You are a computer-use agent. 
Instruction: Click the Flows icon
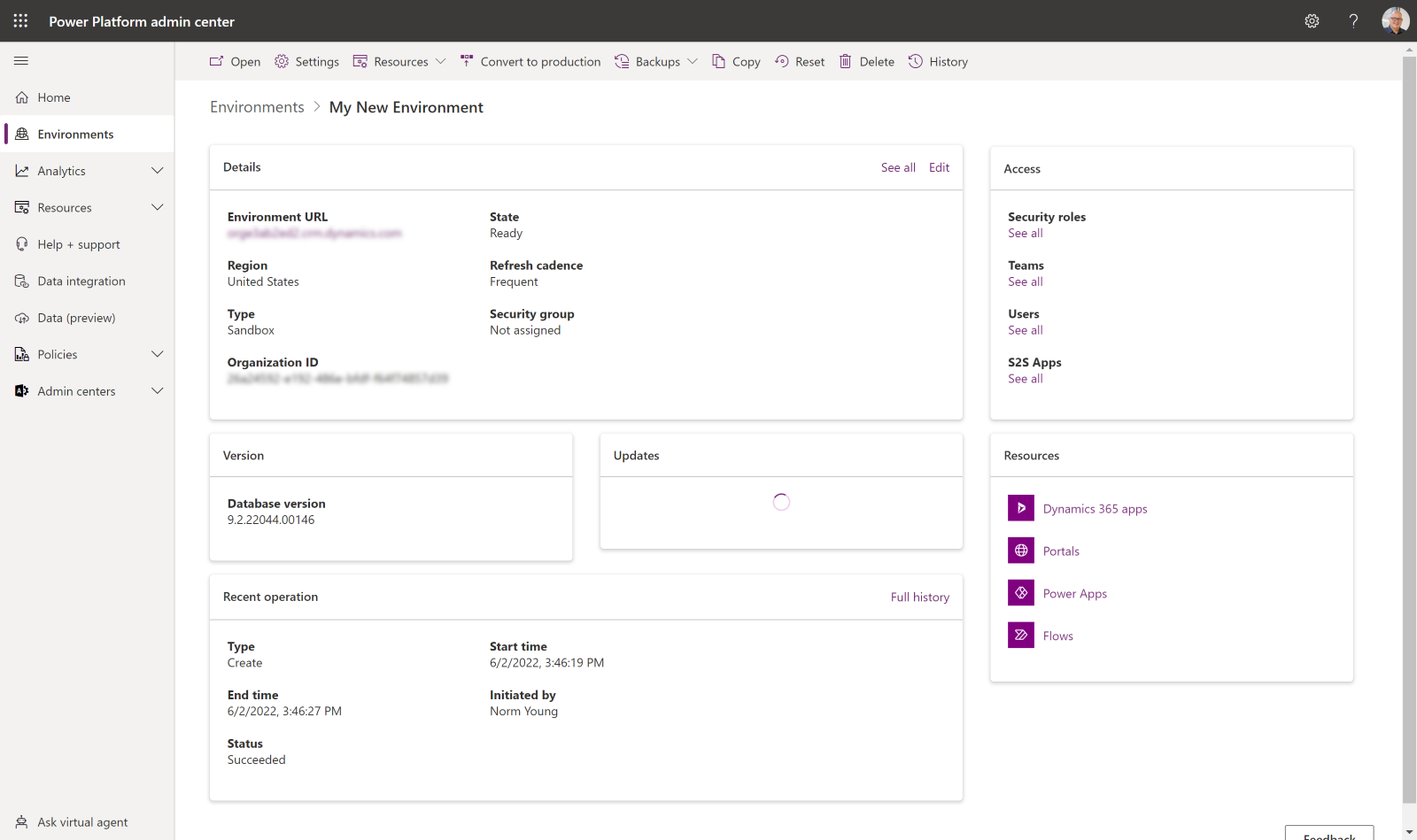(1020, 636)
